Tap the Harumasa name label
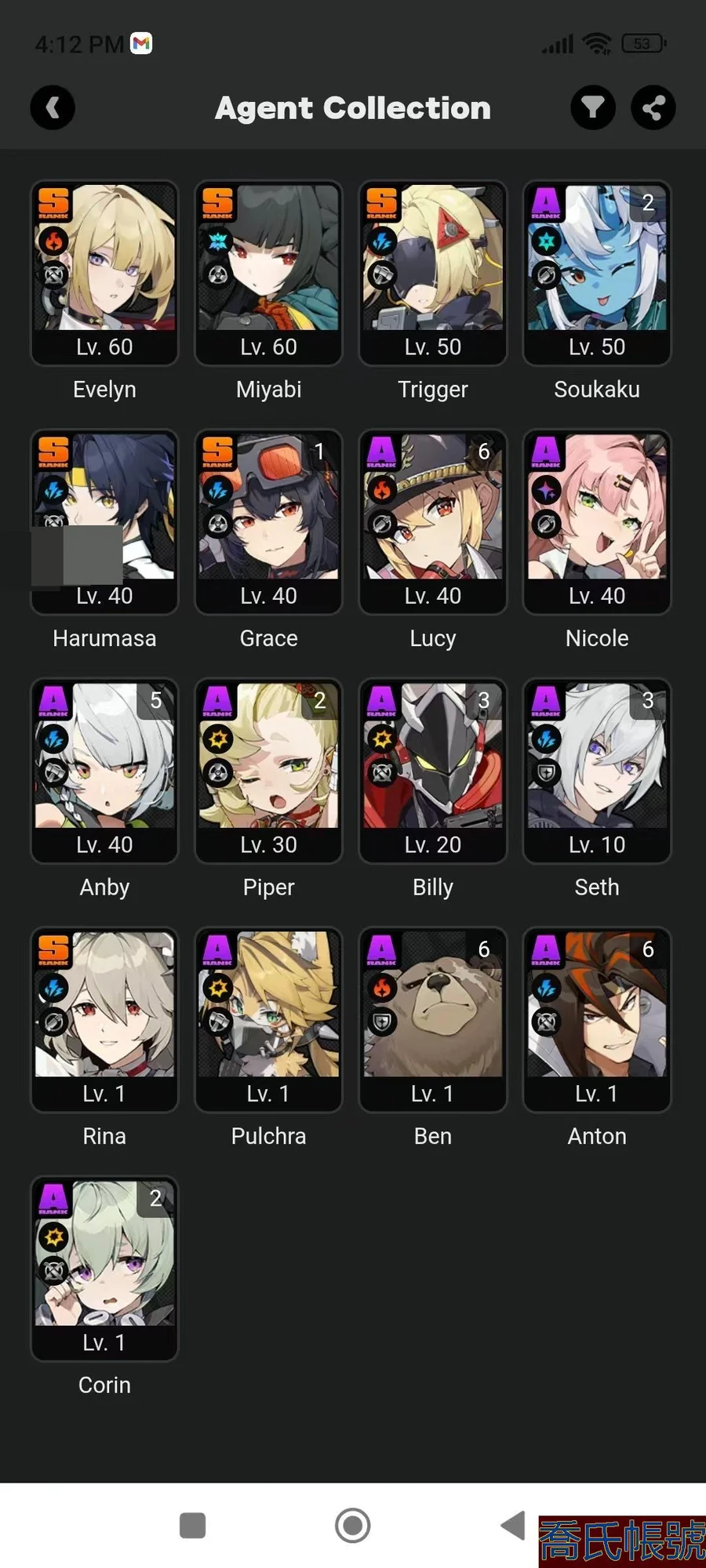 [104, 638]
